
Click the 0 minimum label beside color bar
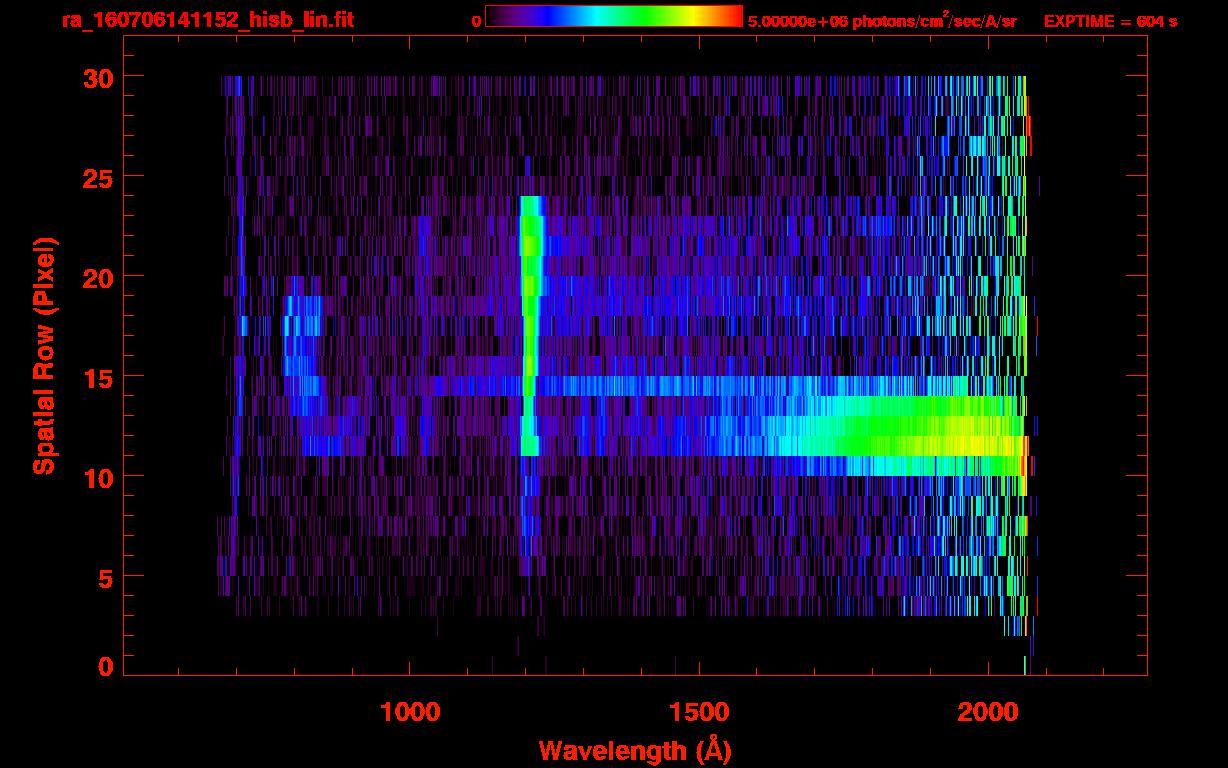coord(476,21)
